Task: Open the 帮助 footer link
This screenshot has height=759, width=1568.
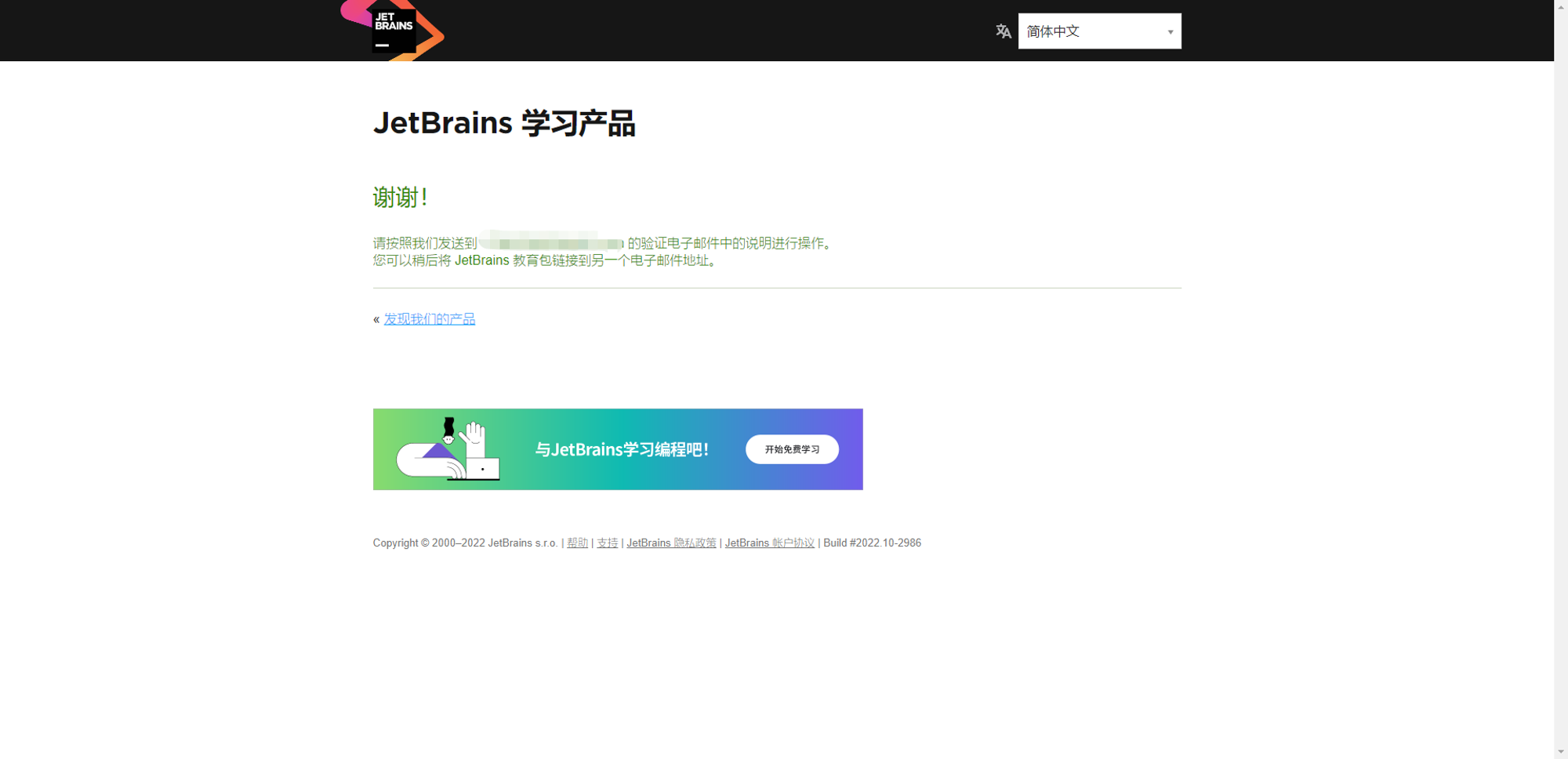Action: pyautogui.click(x=577, y=543)
